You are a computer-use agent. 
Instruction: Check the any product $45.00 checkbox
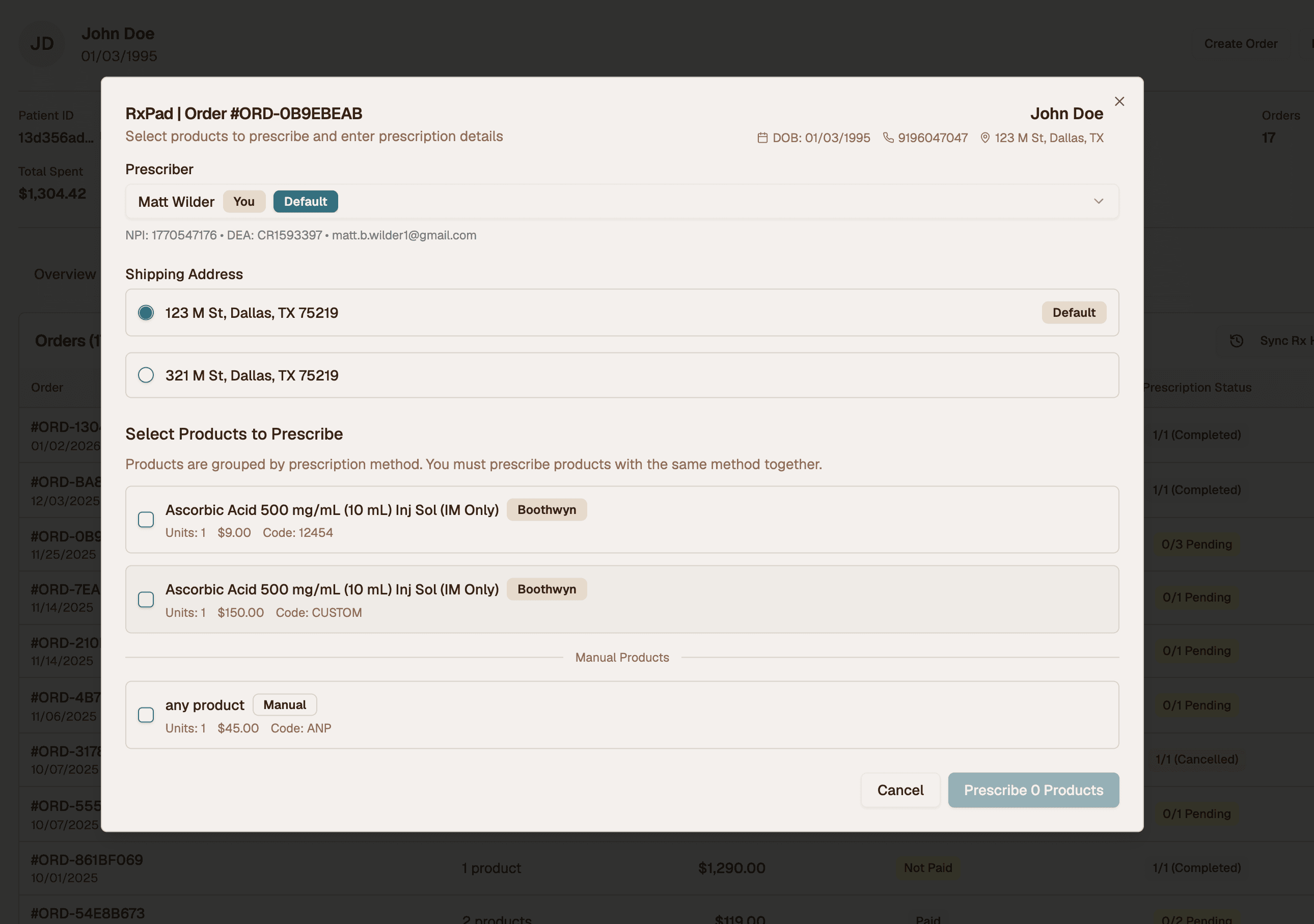(x=146, y=715)
